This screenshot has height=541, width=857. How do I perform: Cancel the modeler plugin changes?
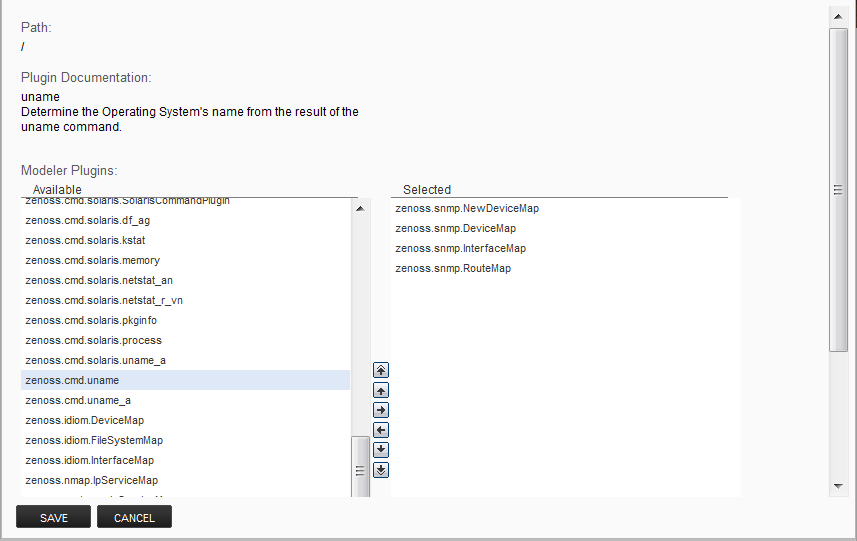point(134,517)
